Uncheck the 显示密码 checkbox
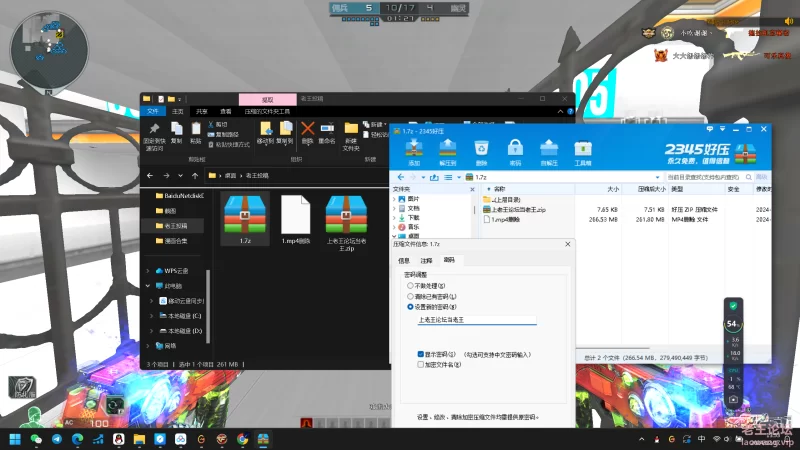Screen dimensions: 800x450 tap(420, 354)
